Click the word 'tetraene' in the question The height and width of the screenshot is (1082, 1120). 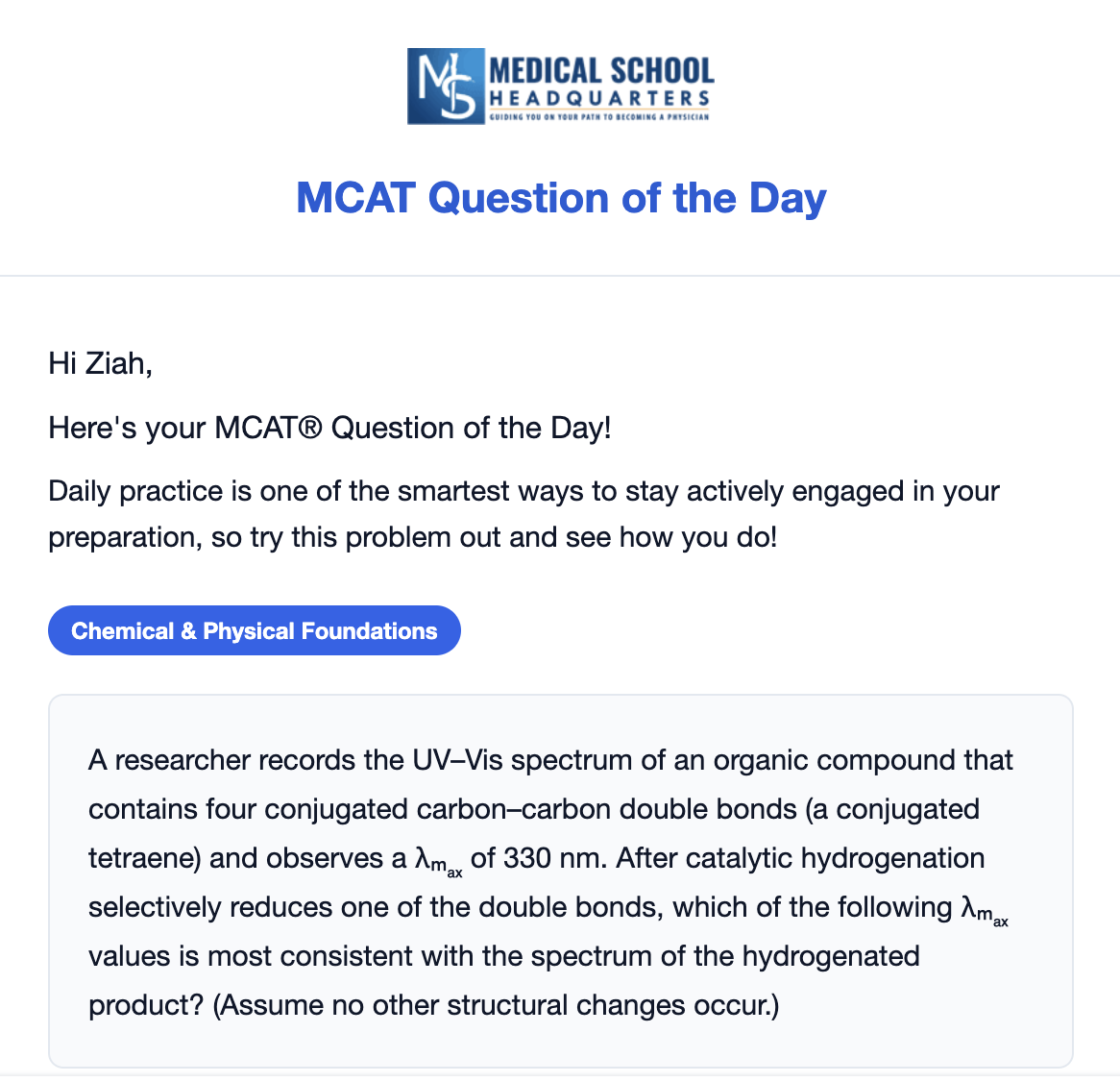coord(140,858)
